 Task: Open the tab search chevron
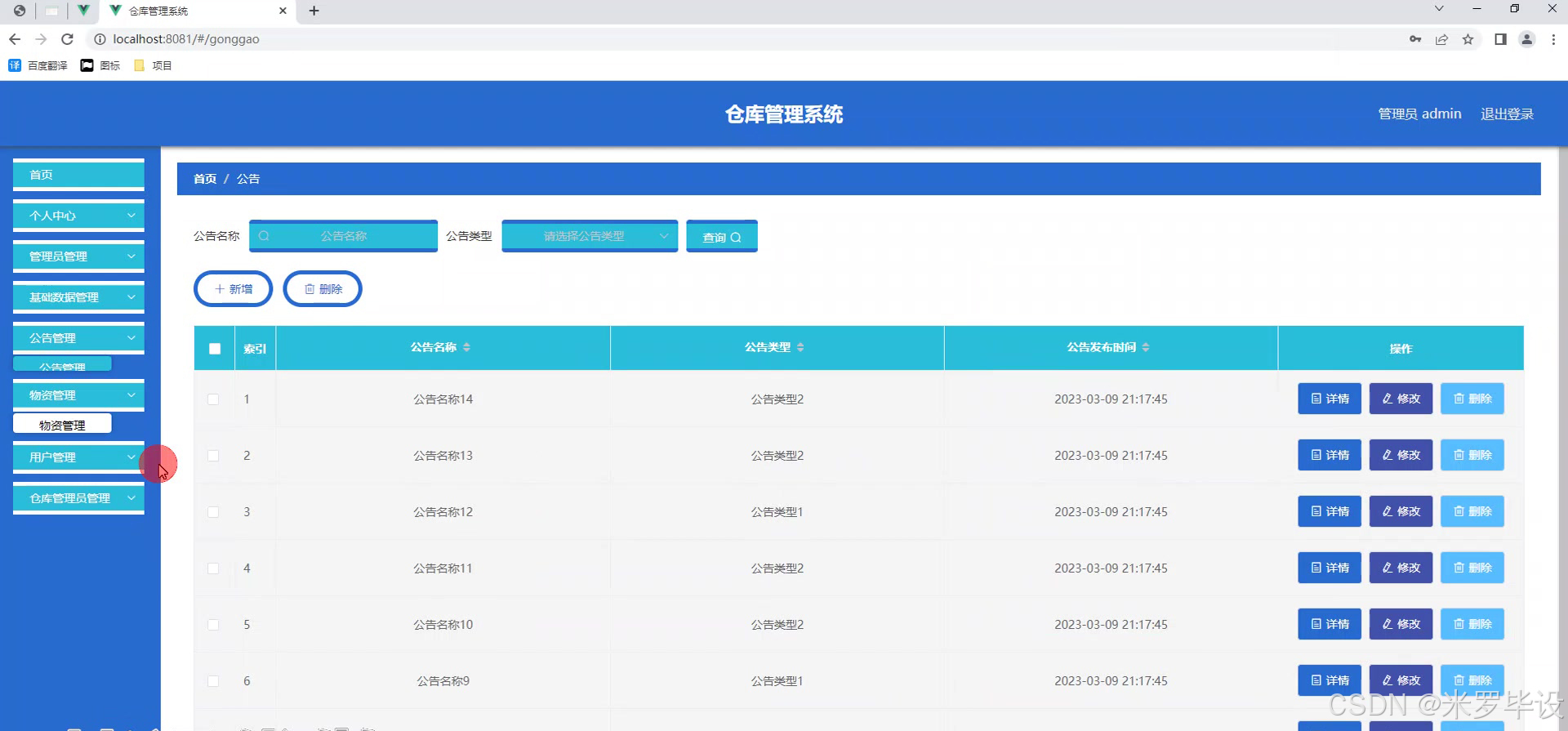pyautogui.click(x=1439, y=9)
